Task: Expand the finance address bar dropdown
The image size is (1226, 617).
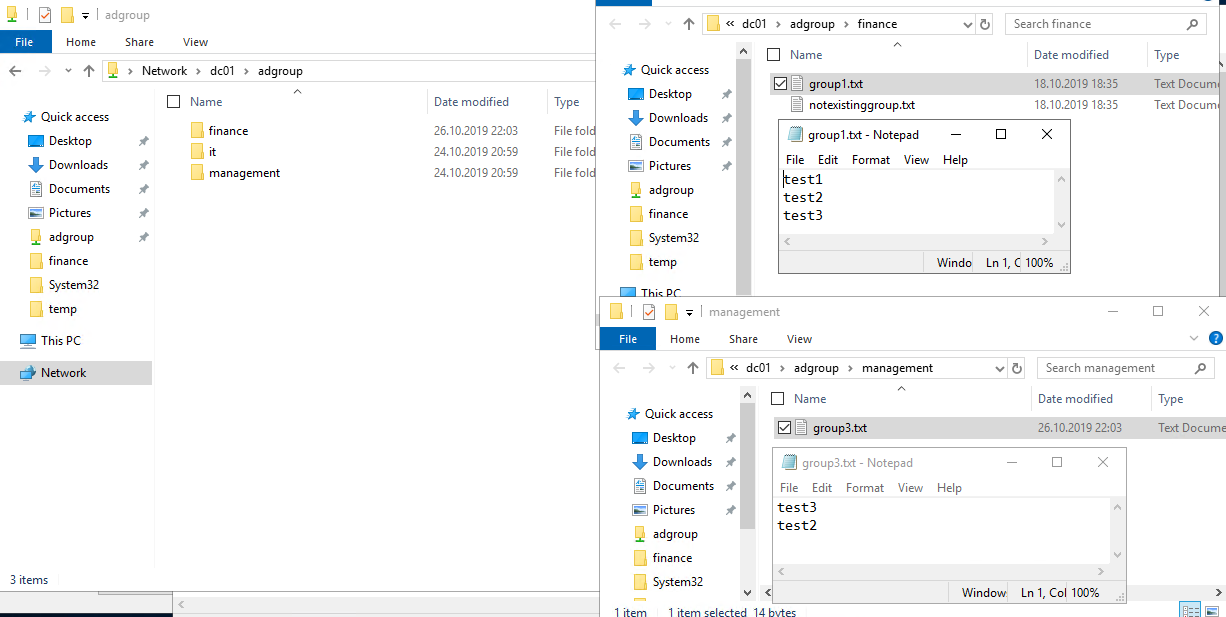Action: (967, 24)
